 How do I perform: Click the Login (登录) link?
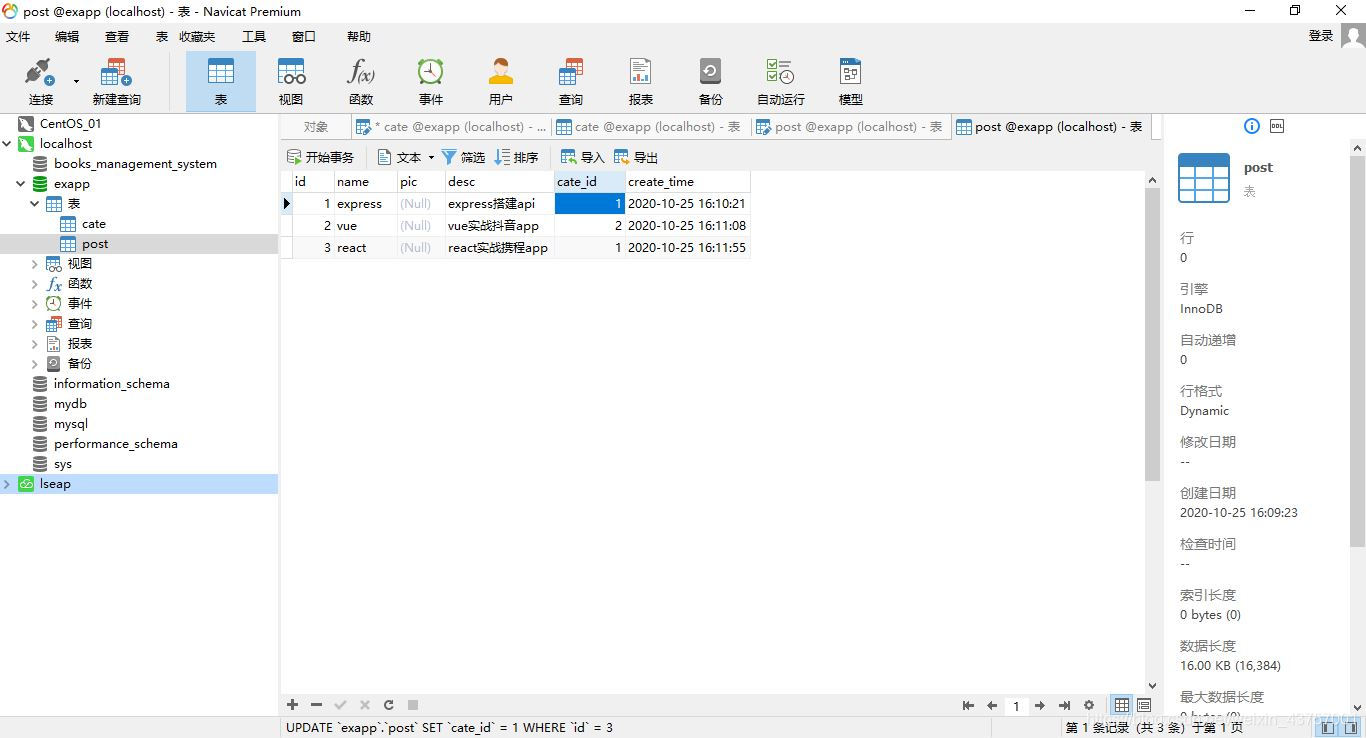(1321, 36)
